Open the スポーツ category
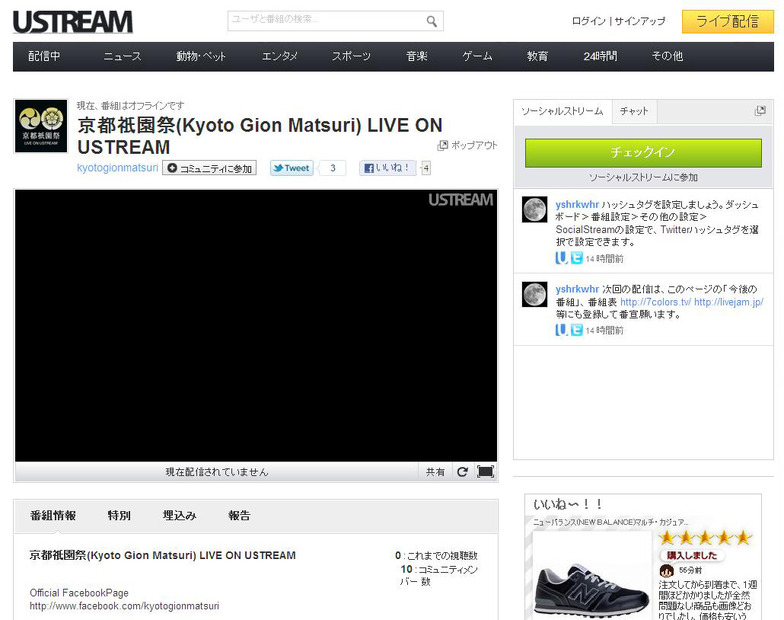The height and width of the screenshot is (620, 784). point(351,56)
